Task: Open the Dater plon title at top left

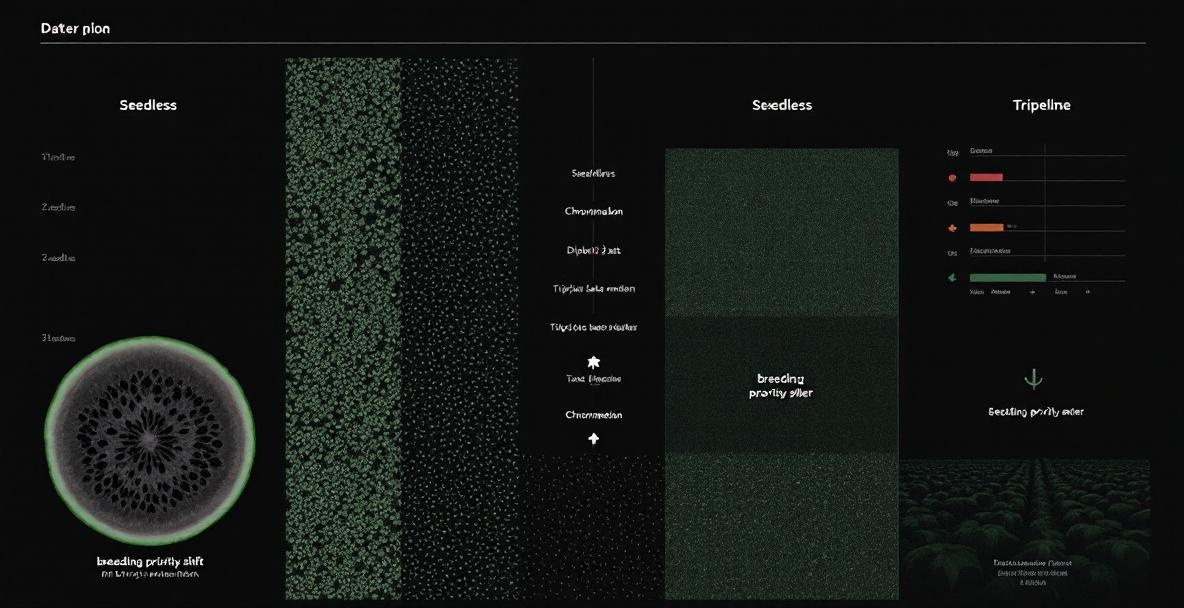Action: (x=75, y=28)
